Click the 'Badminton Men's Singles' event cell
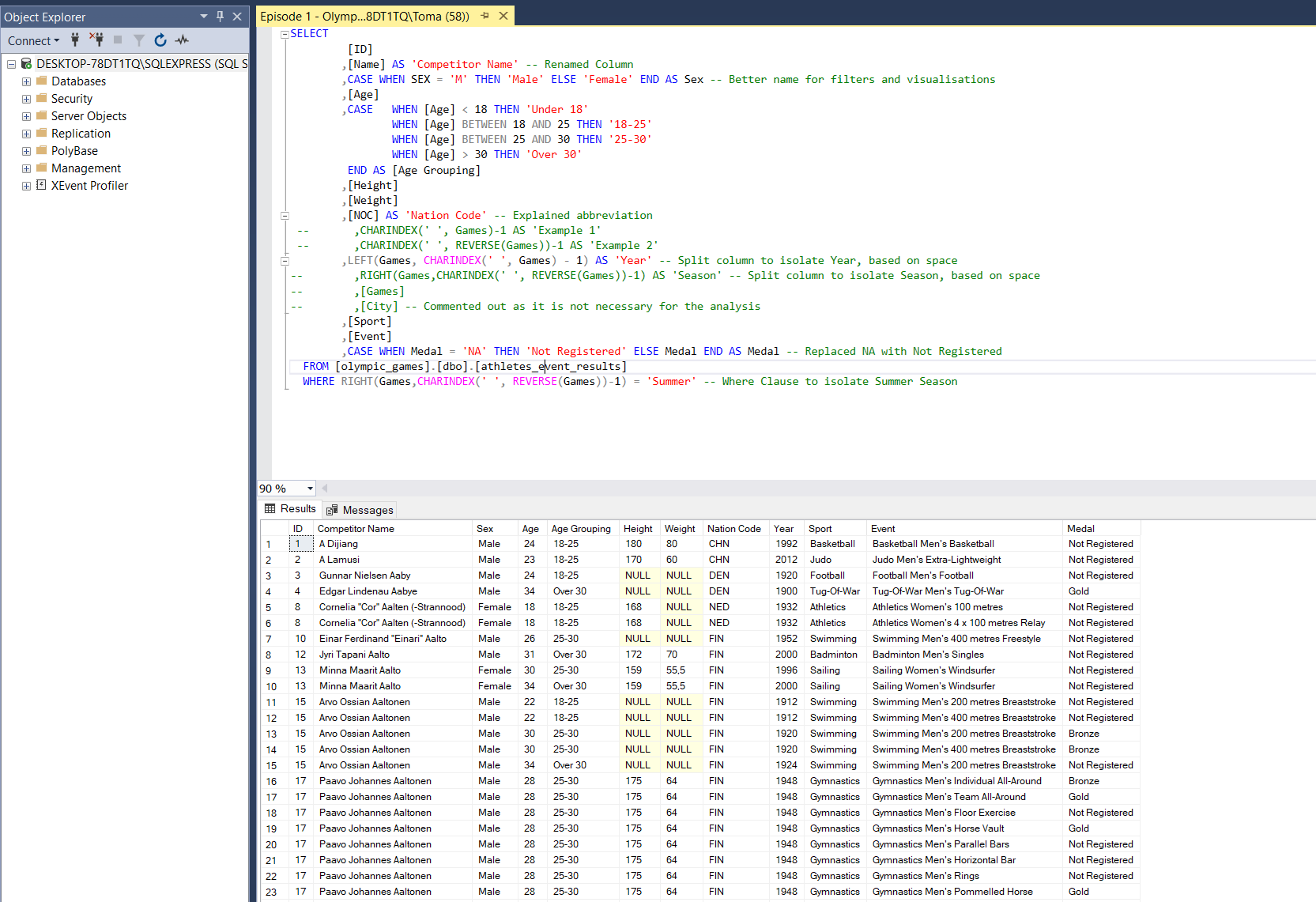1316x902 pixels. point(964,655)
